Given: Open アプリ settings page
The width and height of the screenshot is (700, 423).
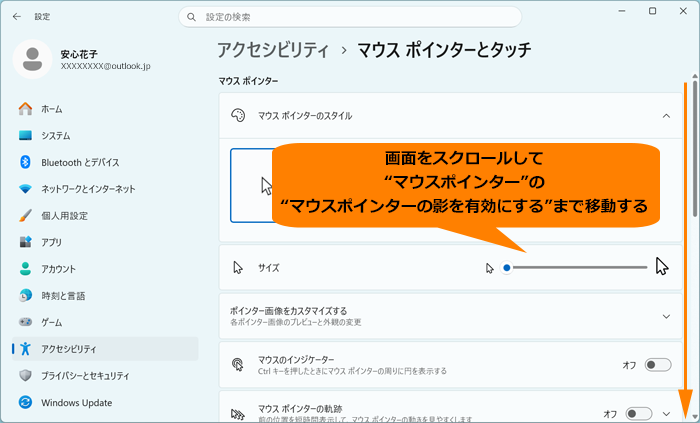Looking at the screenshot, I should tap(105, 242).
